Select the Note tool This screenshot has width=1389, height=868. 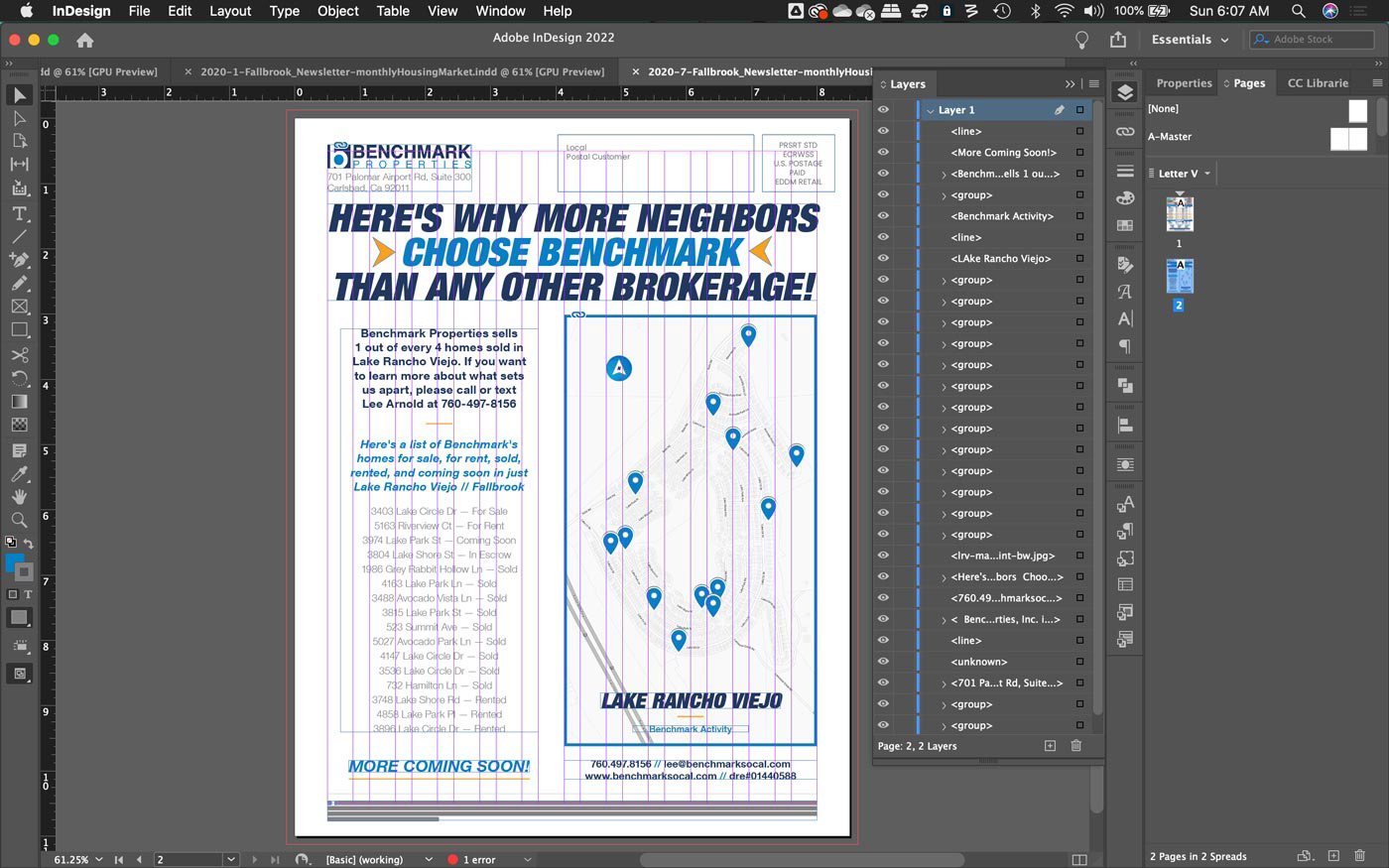[x=19, y=450]
